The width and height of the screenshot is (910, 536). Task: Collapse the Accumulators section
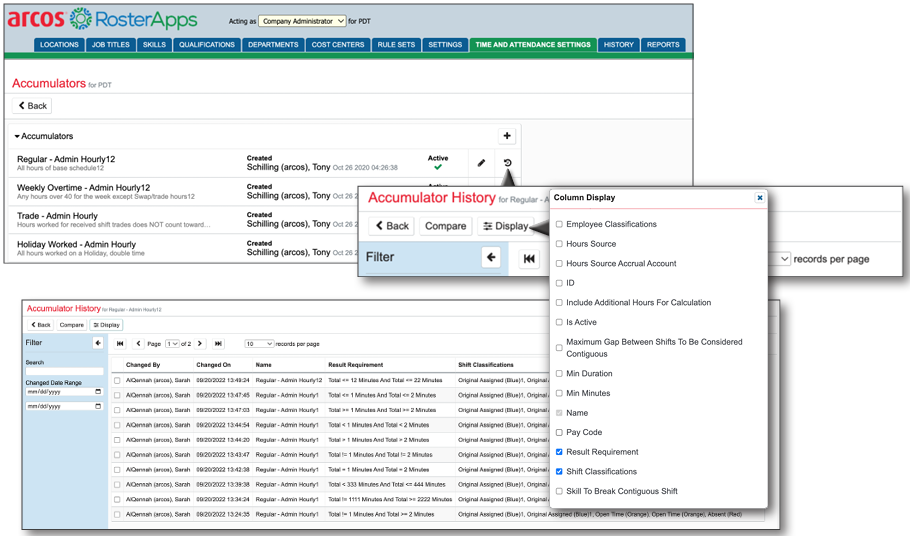tap(44, 136)
